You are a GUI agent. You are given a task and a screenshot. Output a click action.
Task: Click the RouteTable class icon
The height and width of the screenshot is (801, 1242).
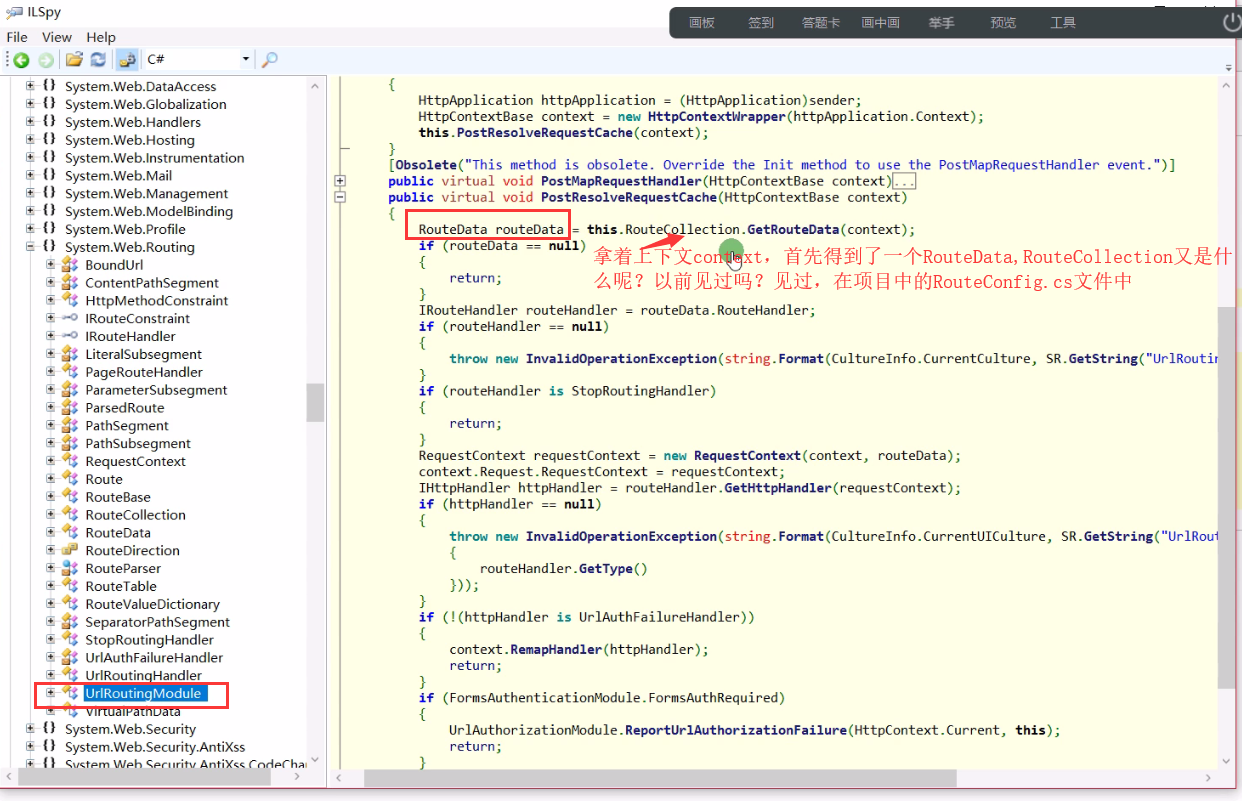pyautogui.click(x=70, y=586)
